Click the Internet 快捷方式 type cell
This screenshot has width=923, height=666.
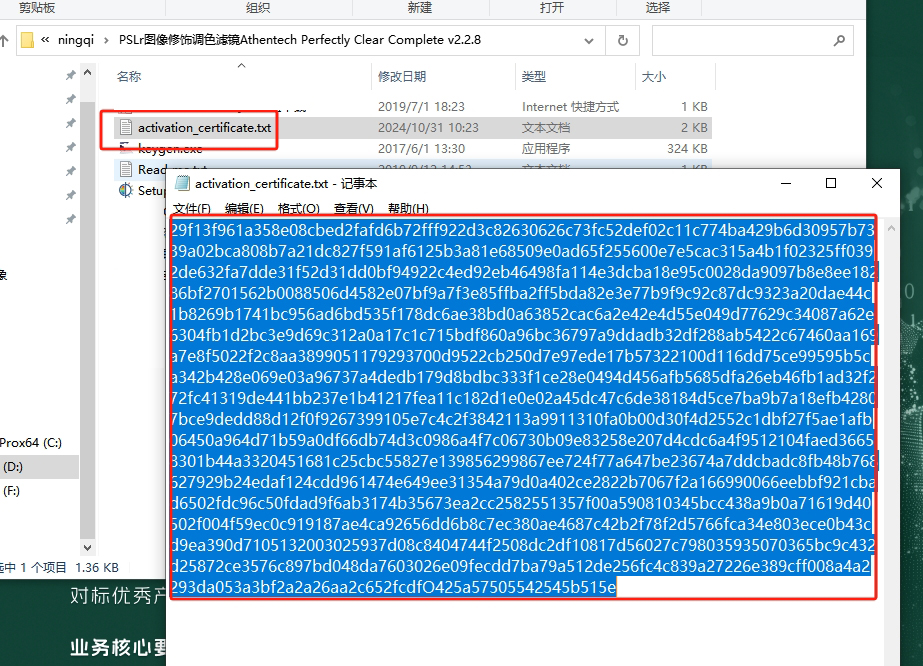[570, 107]
